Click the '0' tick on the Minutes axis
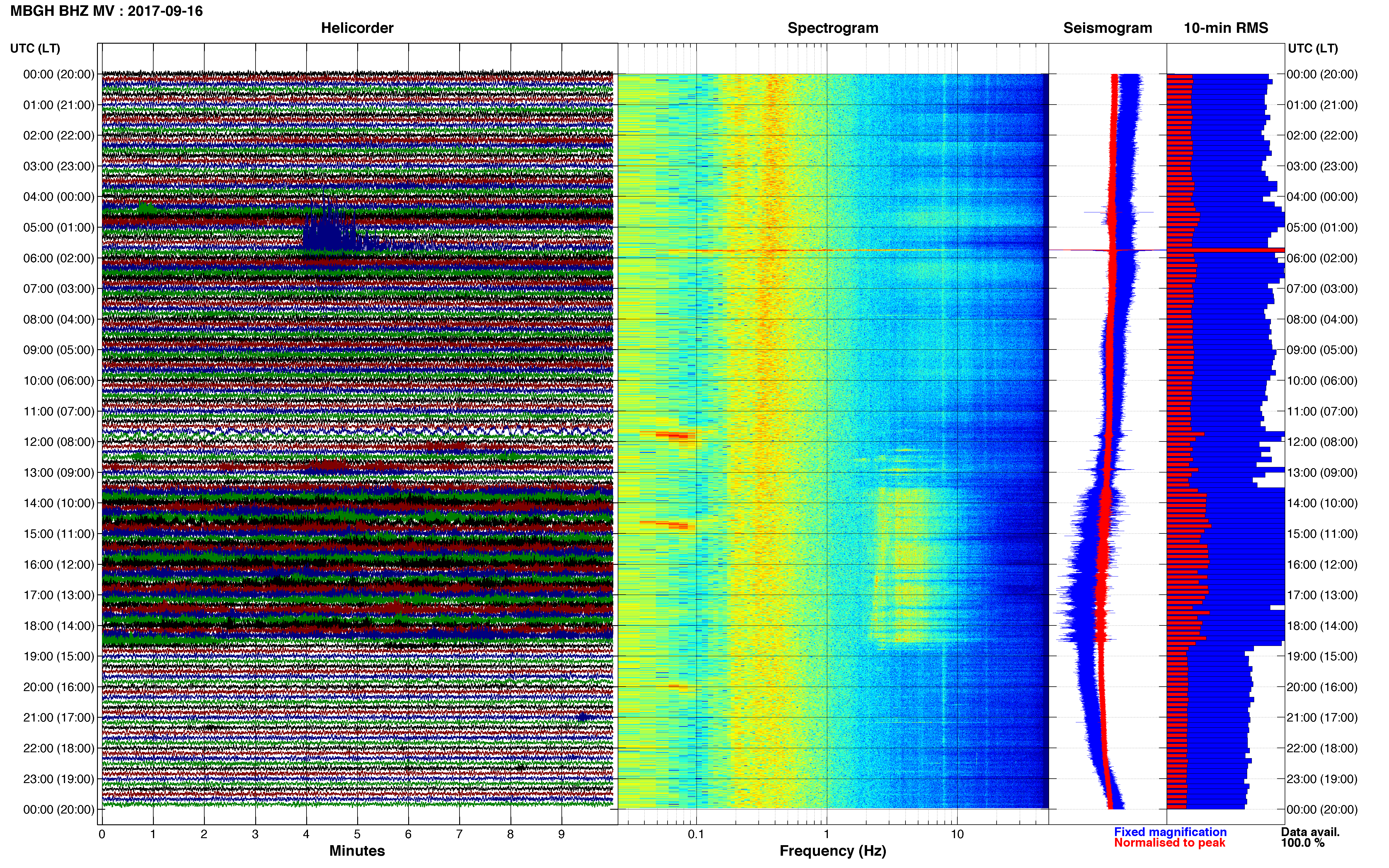This screenshot has width=1389, height=868. click(102, 834)
